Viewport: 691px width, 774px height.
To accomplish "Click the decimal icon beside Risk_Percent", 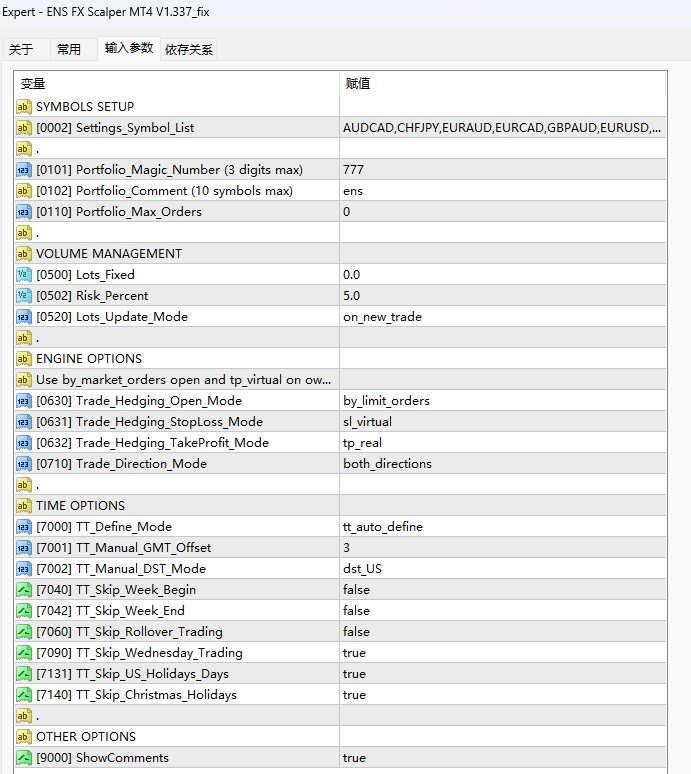I will pyautogui.click(x=24, y=296).
